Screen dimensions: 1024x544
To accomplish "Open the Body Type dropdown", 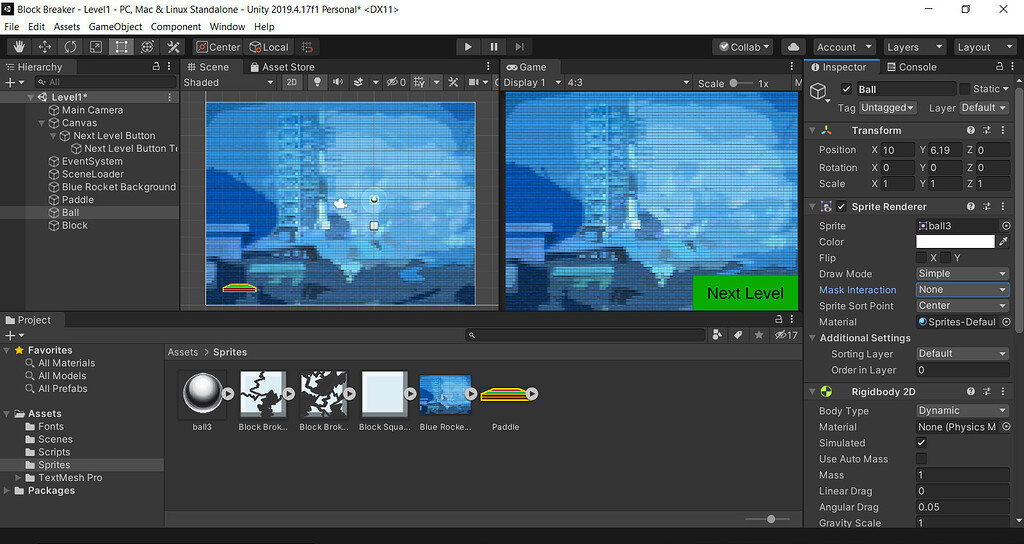I will coord(962,411).
